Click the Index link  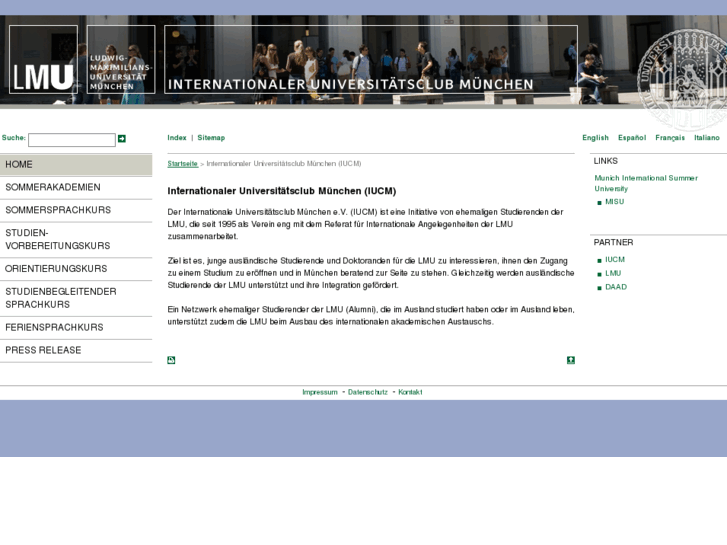click(177, 138)
